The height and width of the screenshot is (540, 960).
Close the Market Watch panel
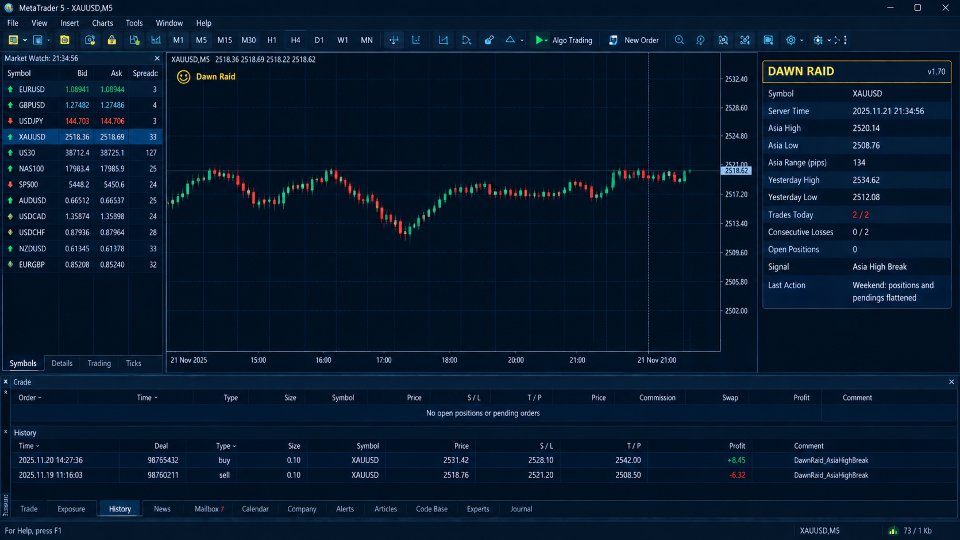[x=157, y=58]
